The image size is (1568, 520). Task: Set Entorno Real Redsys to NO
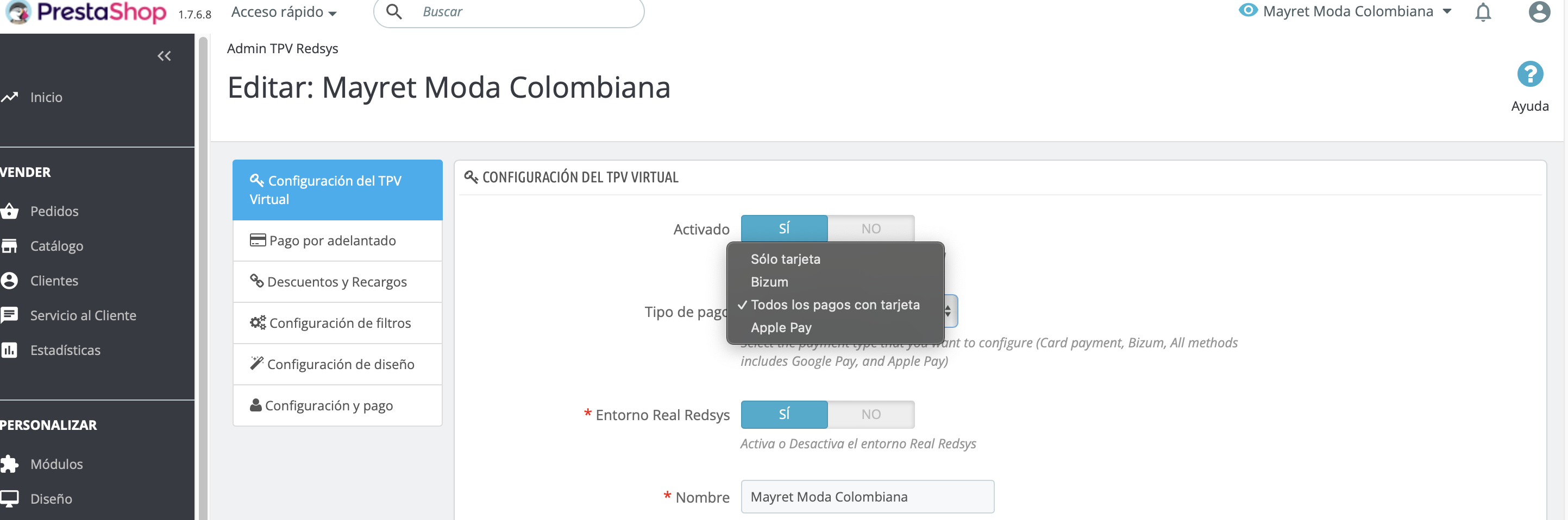coord(870,414)
